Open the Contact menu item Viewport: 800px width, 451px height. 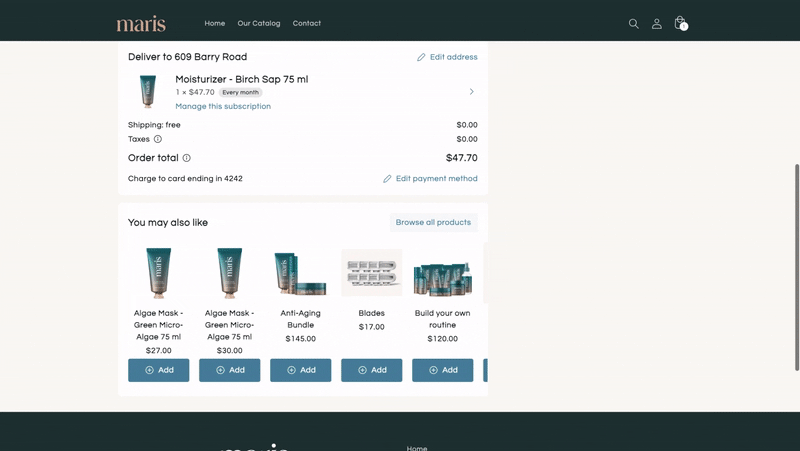tap(307, 23)
